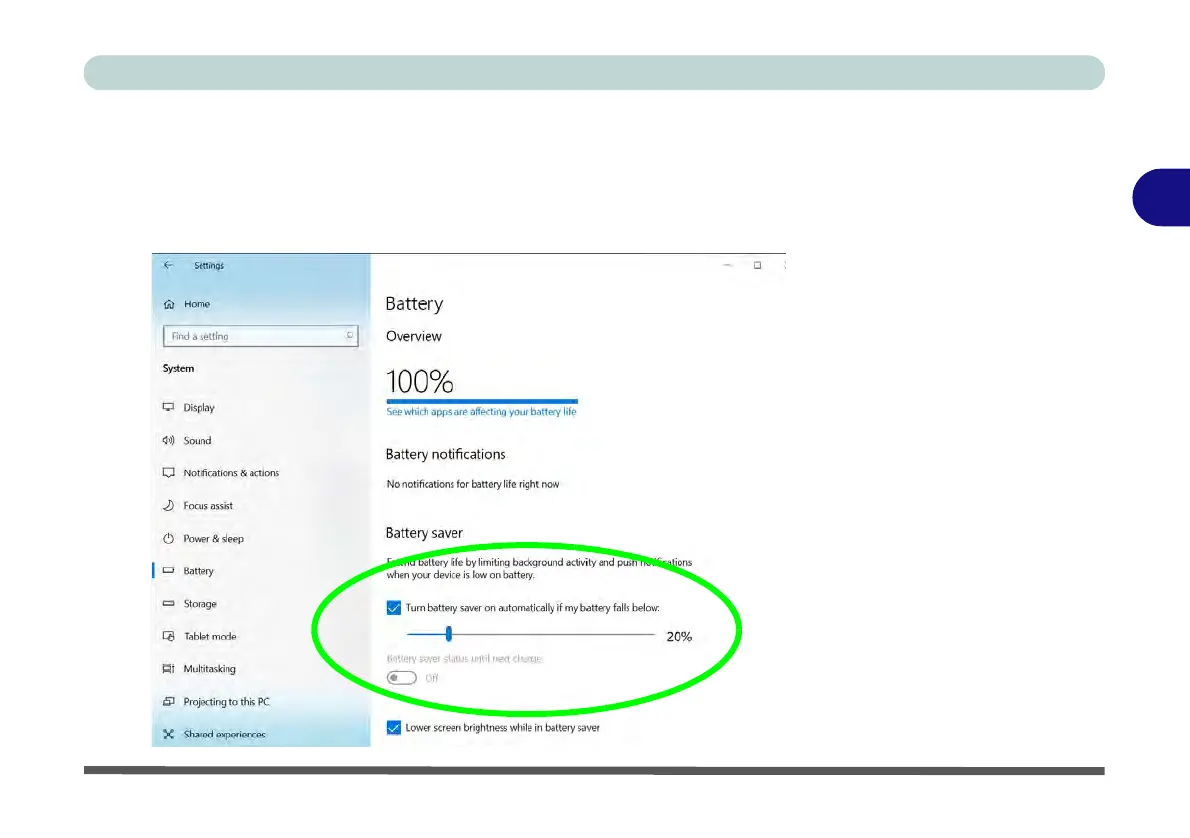
Task: Go to Notifications & actions section
Action: pyautogui.click(x=231, y=473)
